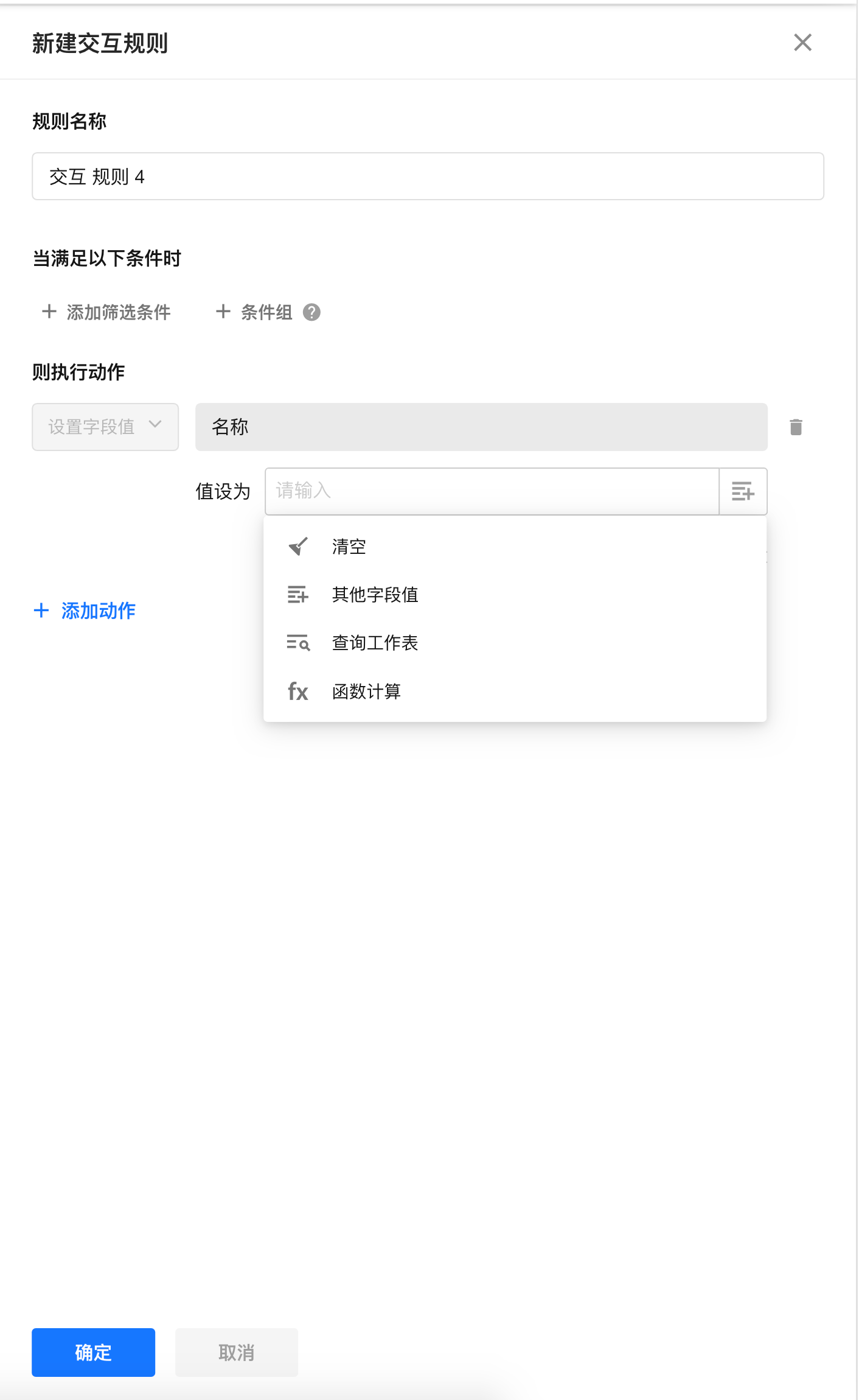Screen dimensions: 859x1400
Task: Select 查询工作表 menu option
Action: coord(375,643)
